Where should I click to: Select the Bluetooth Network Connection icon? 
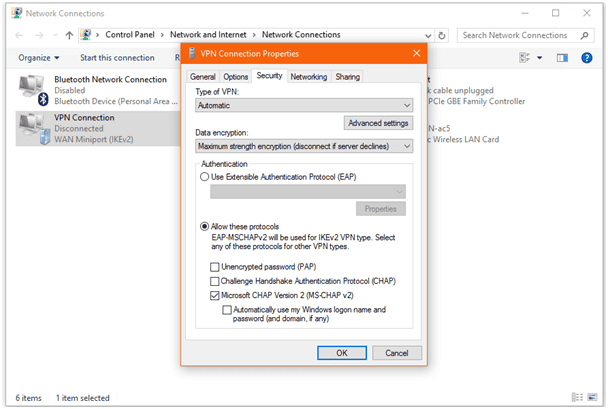tap(33, 90)
